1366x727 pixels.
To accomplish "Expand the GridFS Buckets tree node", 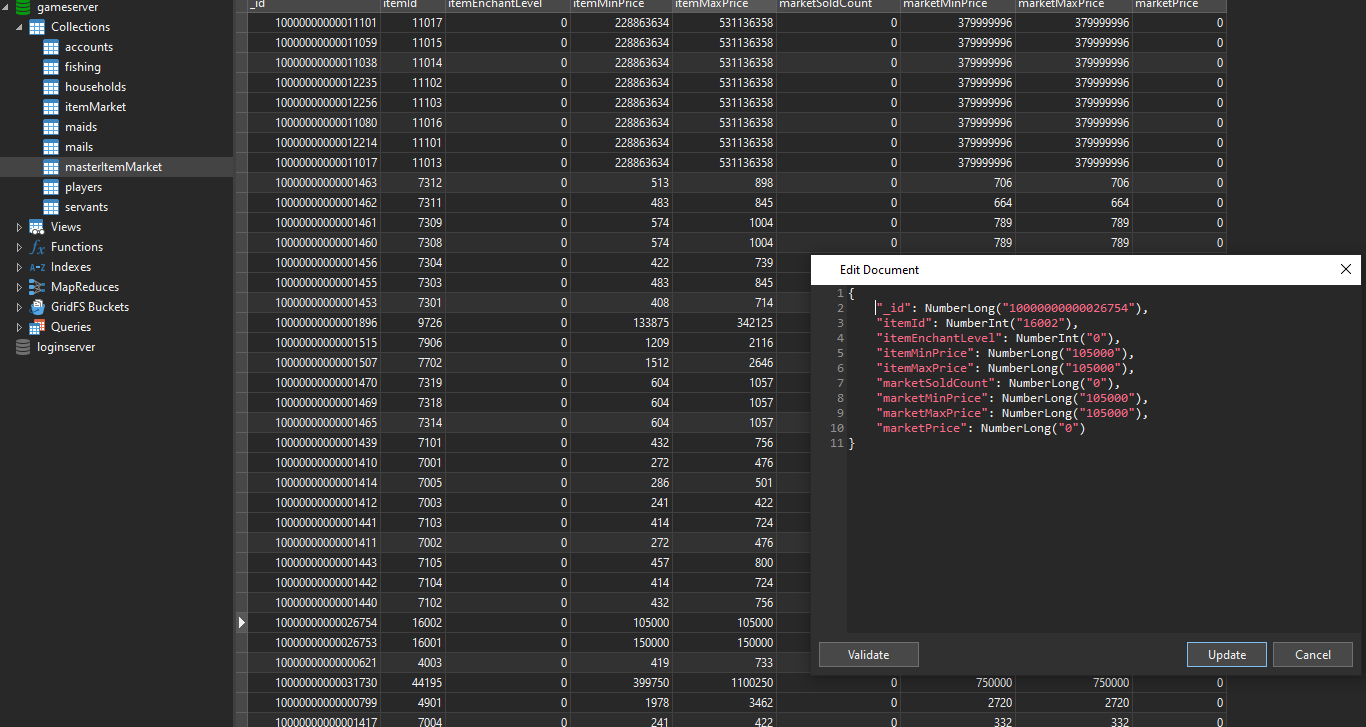I will click(19, 307).
